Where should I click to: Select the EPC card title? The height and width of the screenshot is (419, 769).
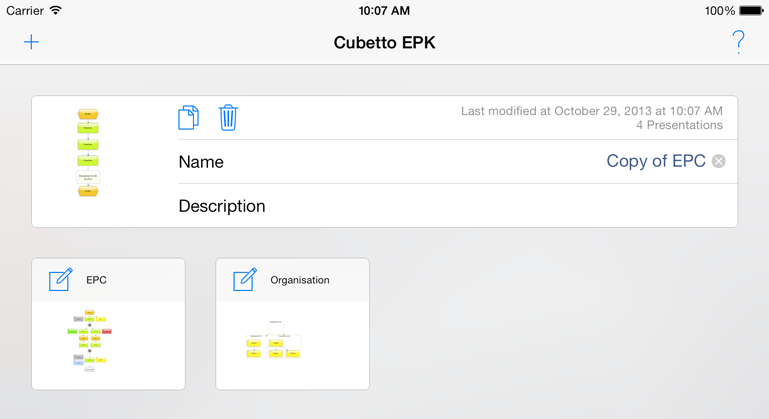tap(96, 280)
